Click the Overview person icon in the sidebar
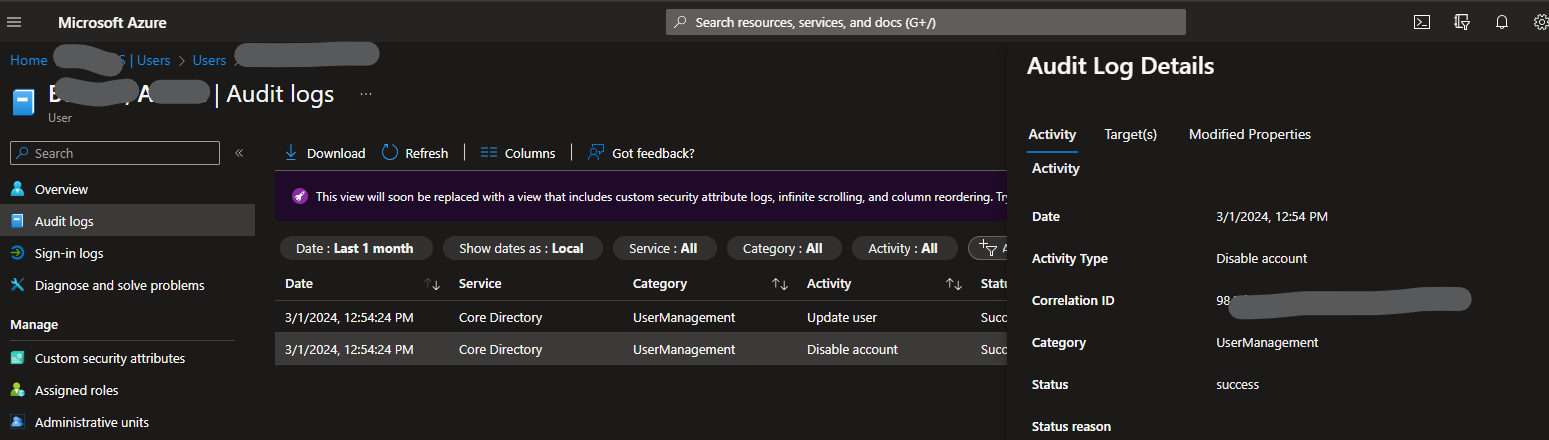This screenshot has width=1549, height=440. click(18, 189)
